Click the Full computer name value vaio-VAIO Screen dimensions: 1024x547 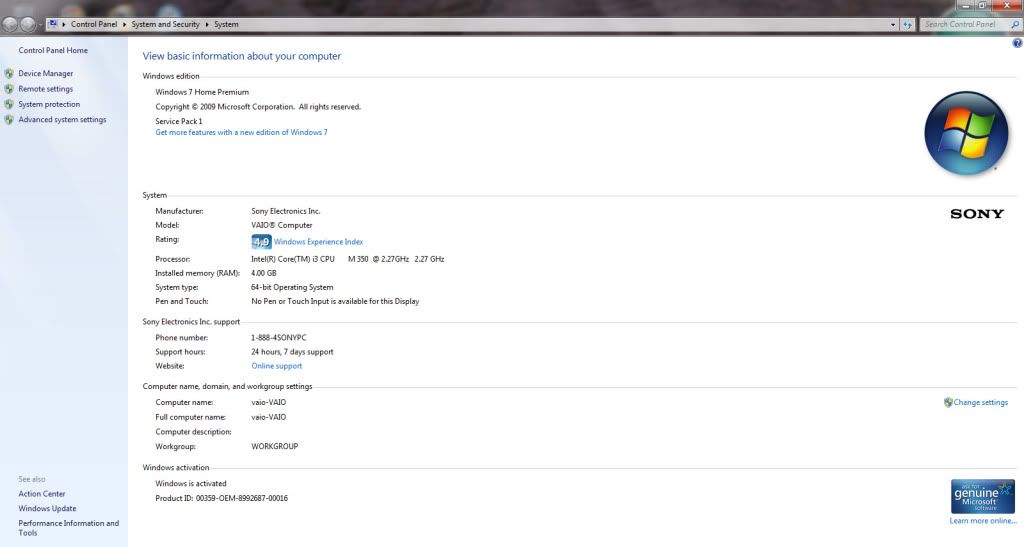coord(268,417)
